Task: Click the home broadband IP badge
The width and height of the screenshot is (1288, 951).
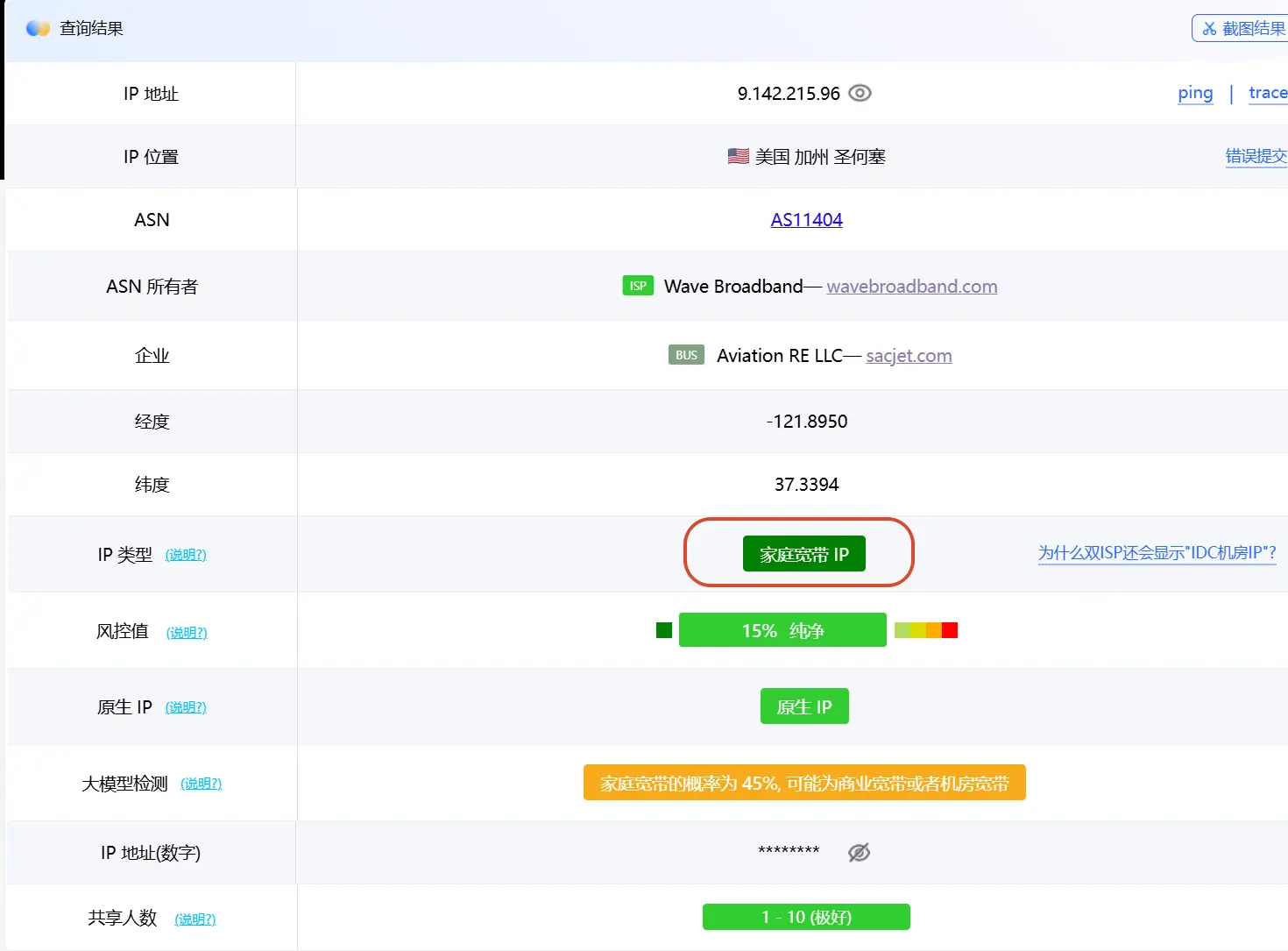Action: click(x=803, y=554)
